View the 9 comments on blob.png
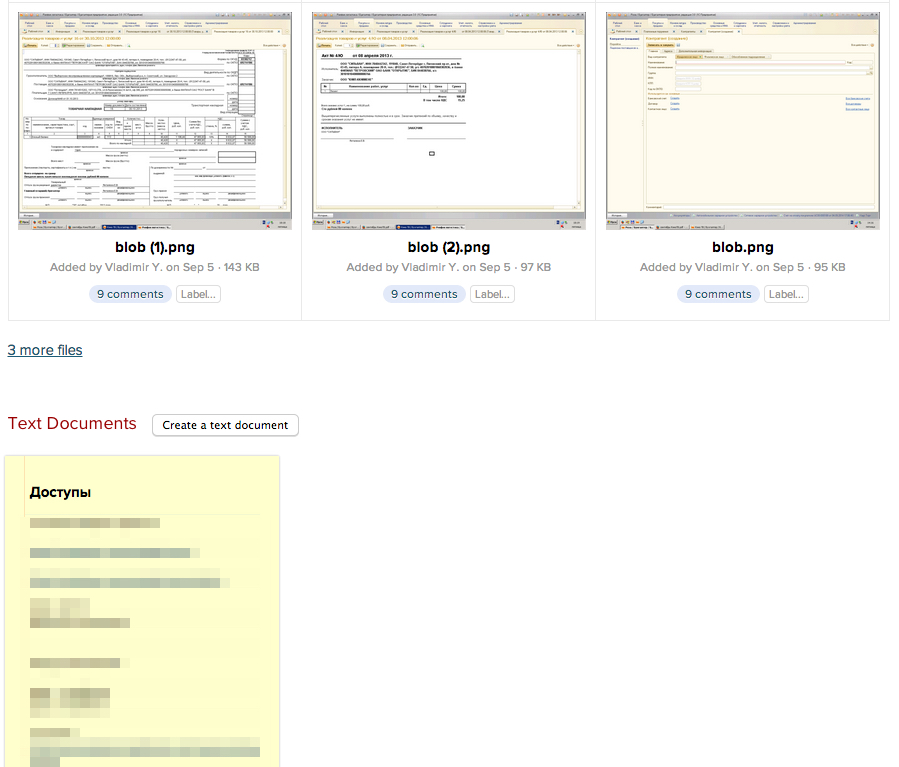The height and width of the screenshot is (767, 899). (x=717, y=294)
